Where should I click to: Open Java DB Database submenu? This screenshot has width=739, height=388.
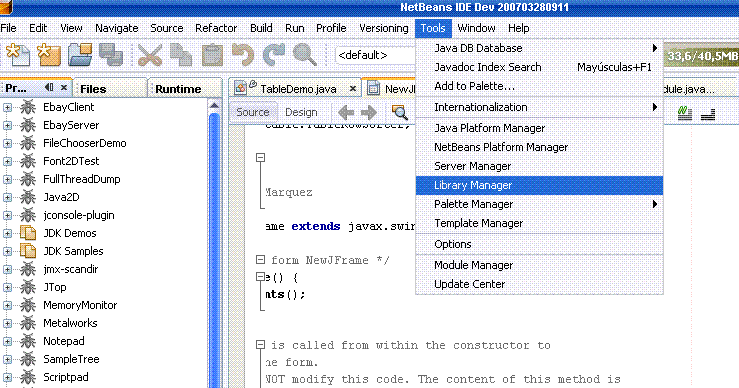click(x=539, y=48)
